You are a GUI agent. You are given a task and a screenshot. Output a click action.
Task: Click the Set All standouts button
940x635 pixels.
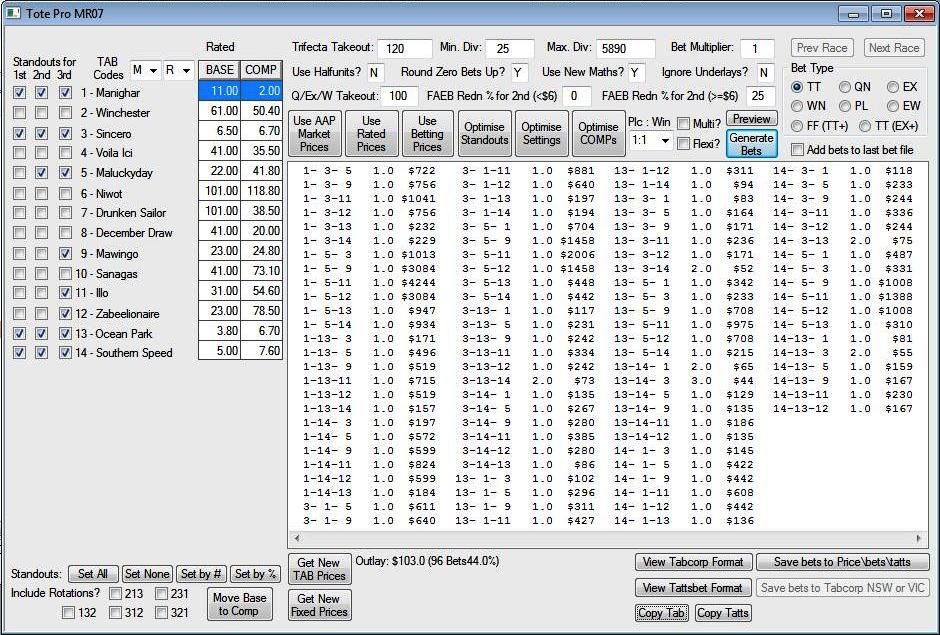(93, 574)
